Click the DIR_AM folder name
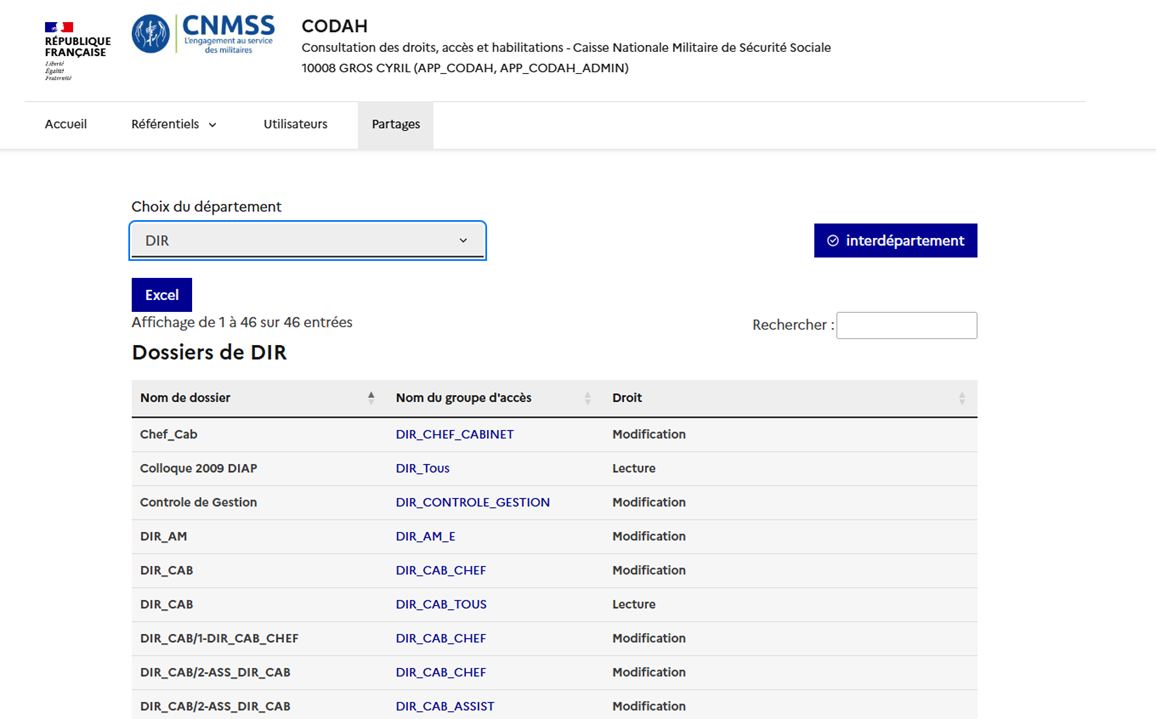 click(x=164, y=536)
